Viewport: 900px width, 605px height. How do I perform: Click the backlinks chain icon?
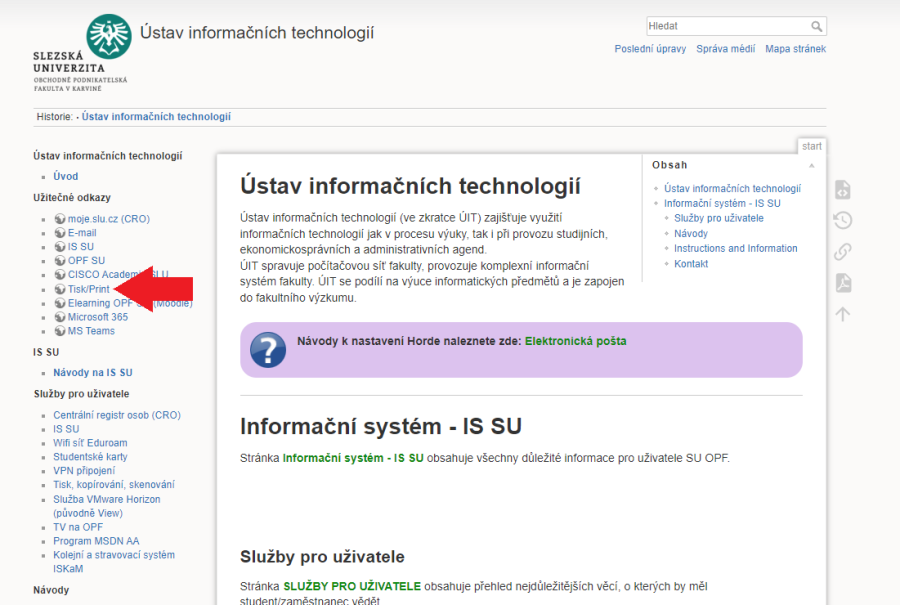[x=843, y=251]
